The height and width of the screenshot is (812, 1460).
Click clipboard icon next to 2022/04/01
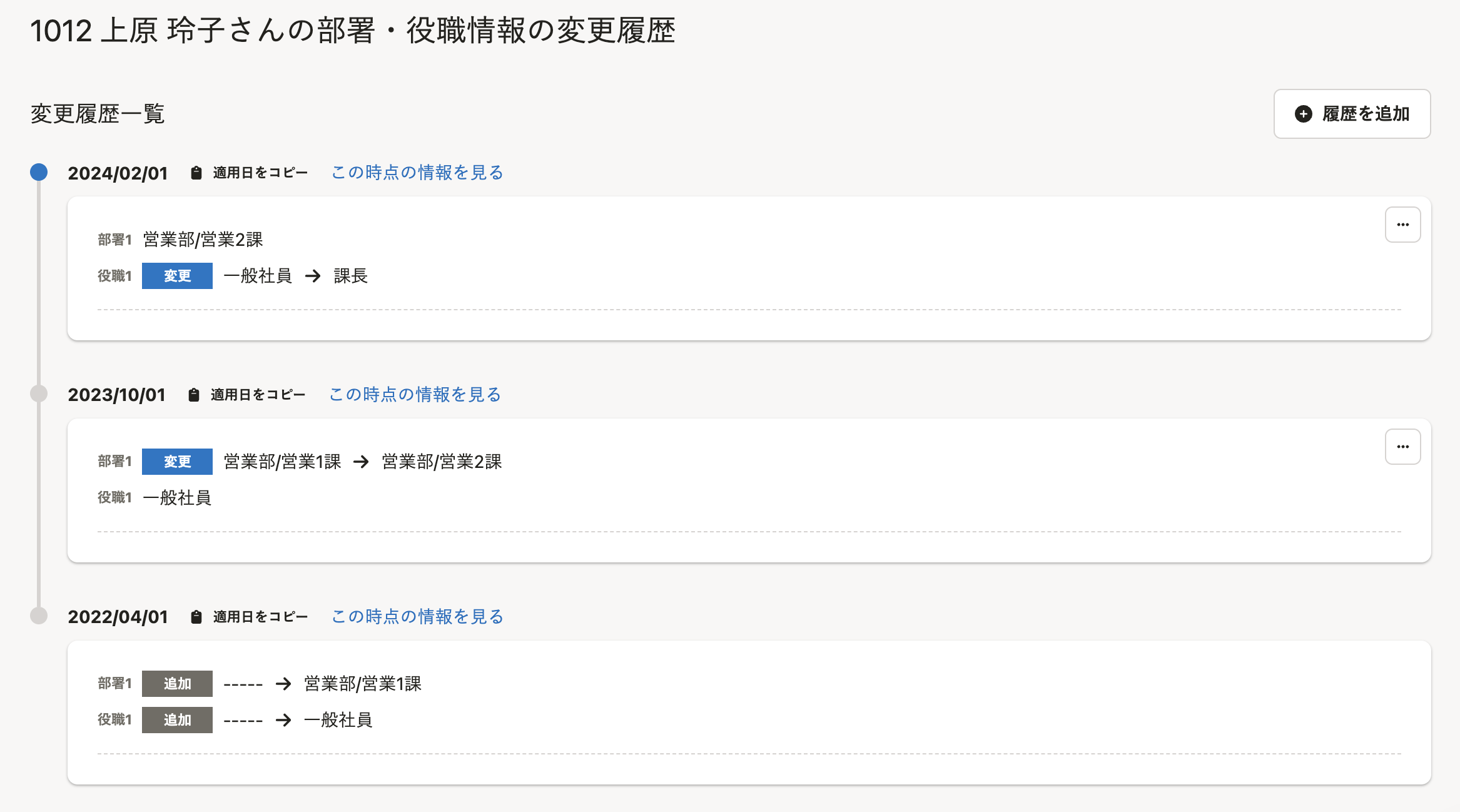(x=196, y=617)
